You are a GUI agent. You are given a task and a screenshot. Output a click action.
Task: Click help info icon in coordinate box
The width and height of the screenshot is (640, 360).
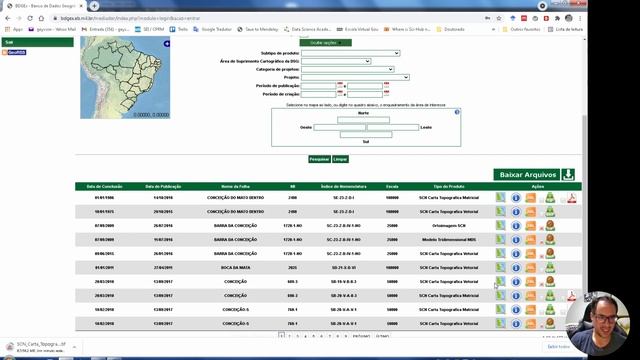tap(457, 112)
